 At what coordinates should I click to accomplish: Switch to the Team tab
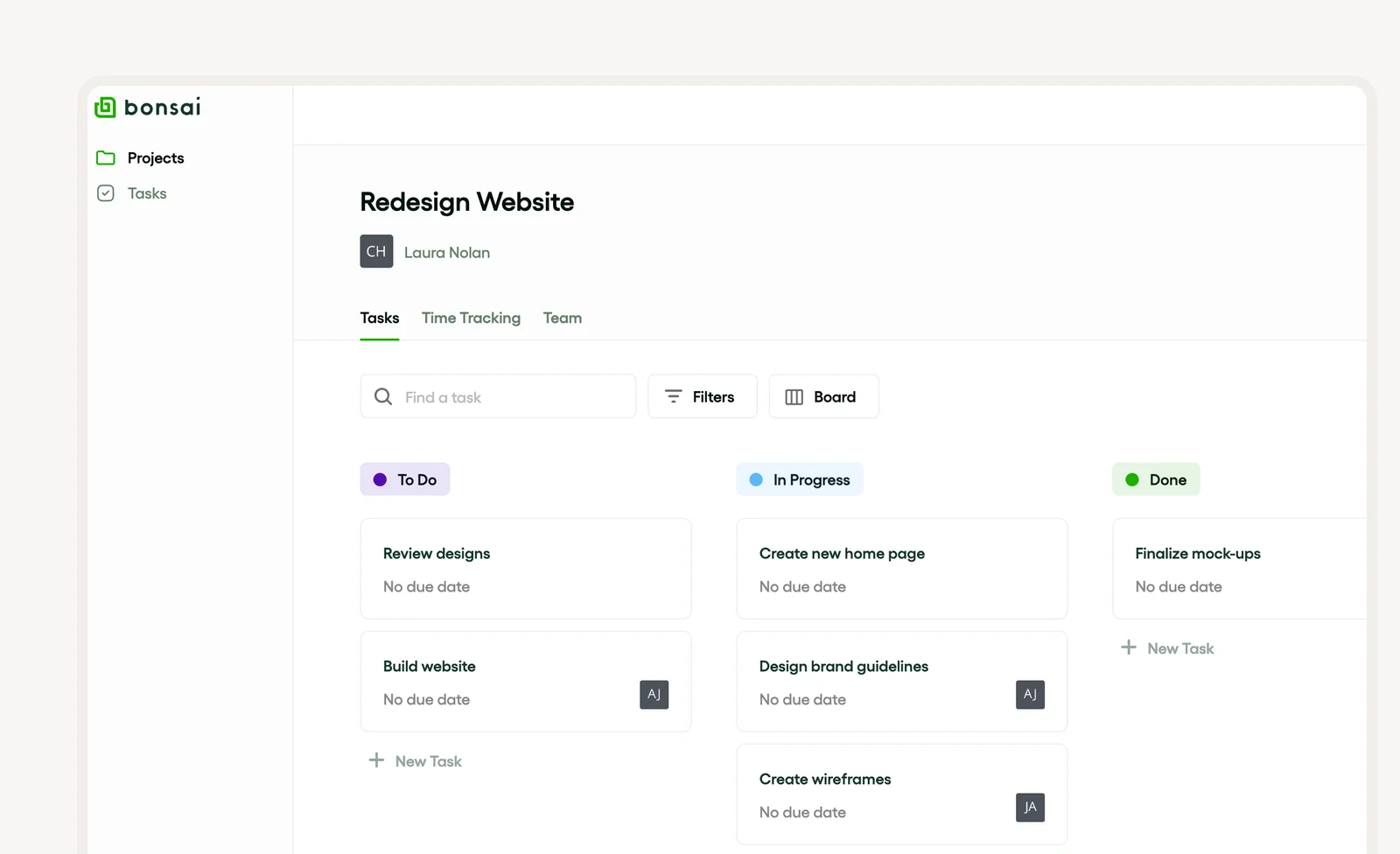563,318
